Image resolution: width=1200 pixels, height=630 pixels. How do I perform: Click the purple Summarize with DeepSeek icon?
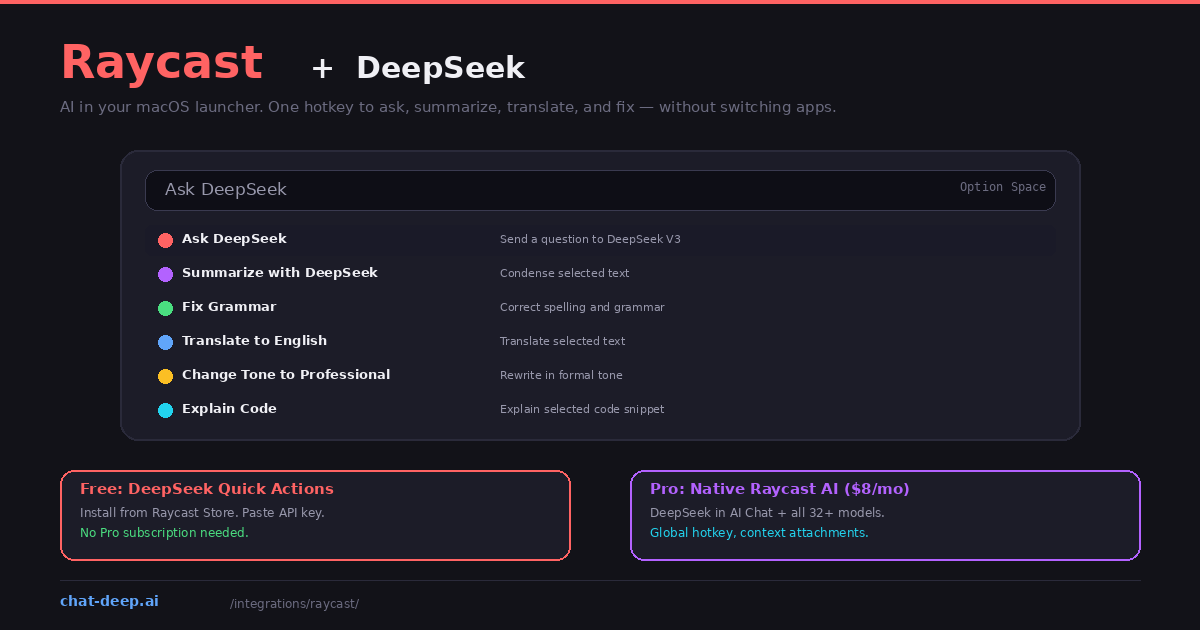(x=166, y=274)
